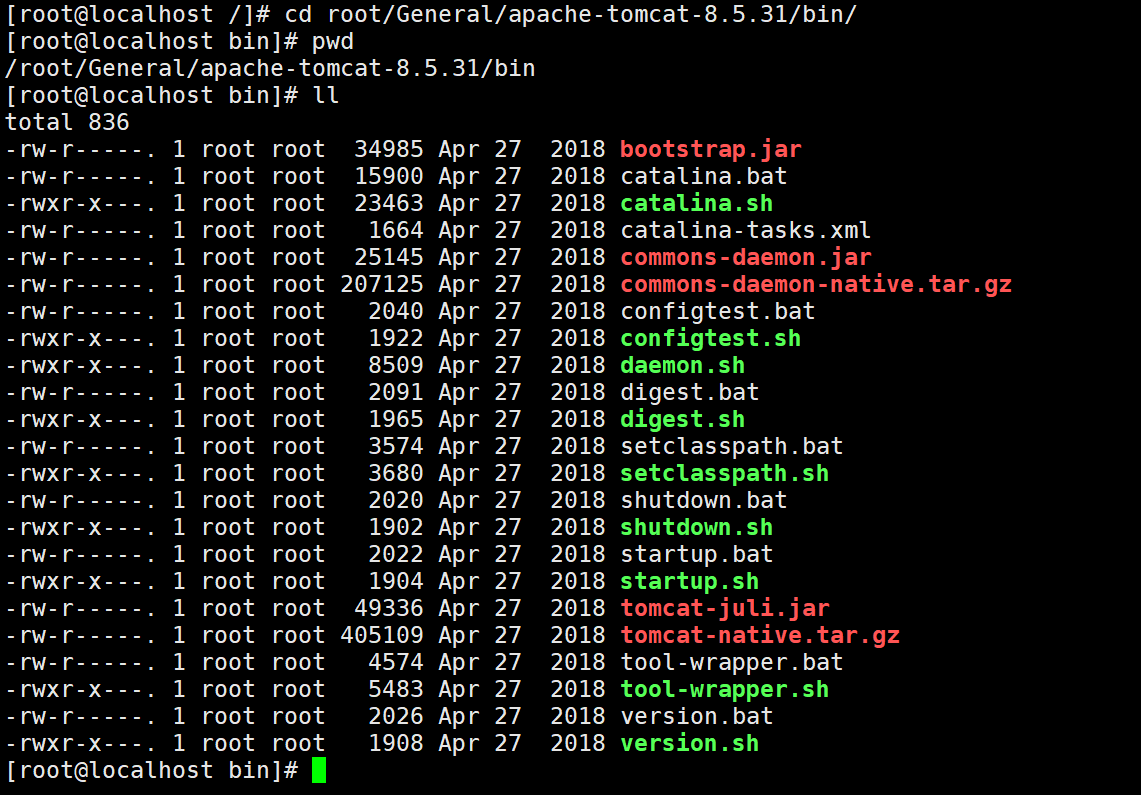1141x795 pixels.
Task: Click the startup.sh filename
Action: (x=689, y=581)
